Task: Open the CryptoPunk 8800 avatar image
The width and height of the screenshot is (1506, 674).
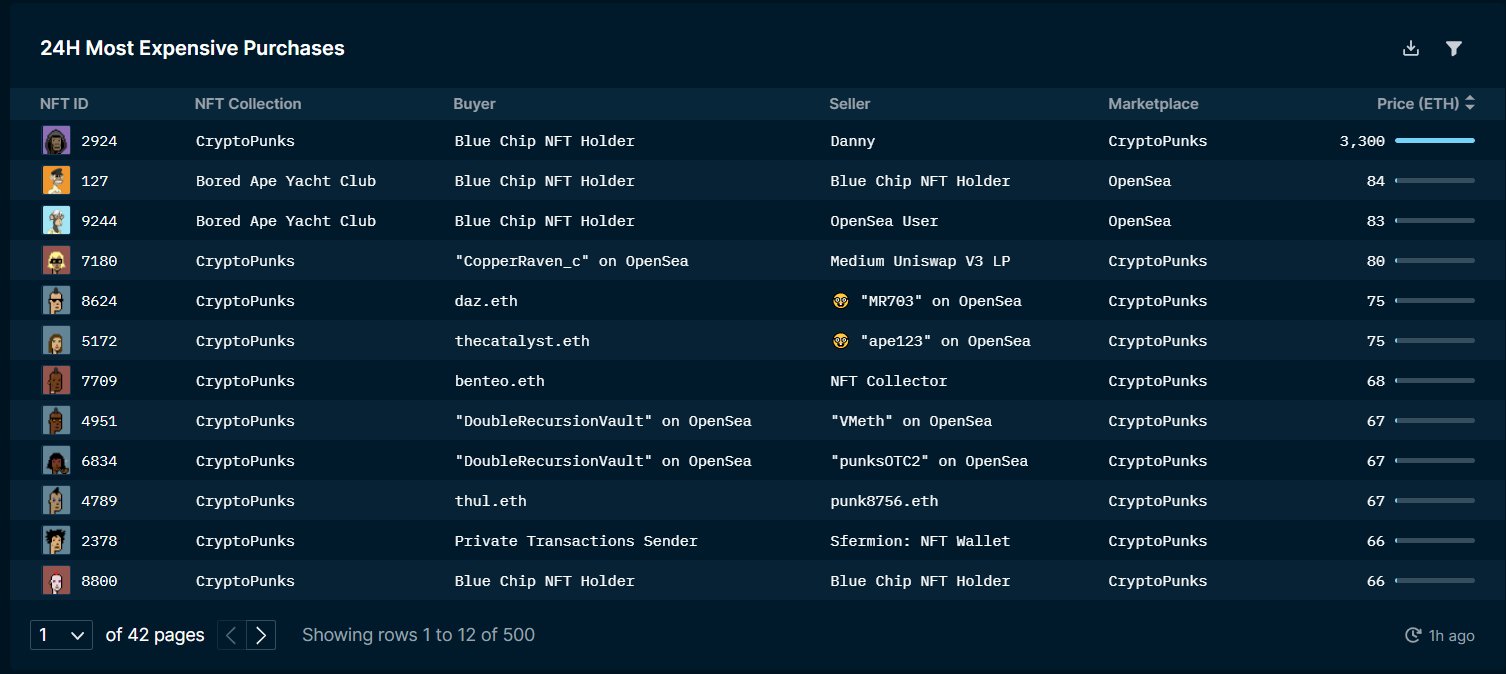Action: [x=56, y=581]
